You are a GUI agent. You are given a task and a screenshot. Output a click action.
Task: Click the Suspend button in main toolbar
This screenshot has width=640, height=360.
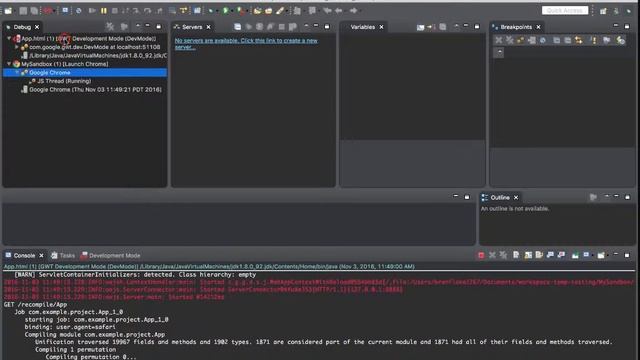(104, 11)
